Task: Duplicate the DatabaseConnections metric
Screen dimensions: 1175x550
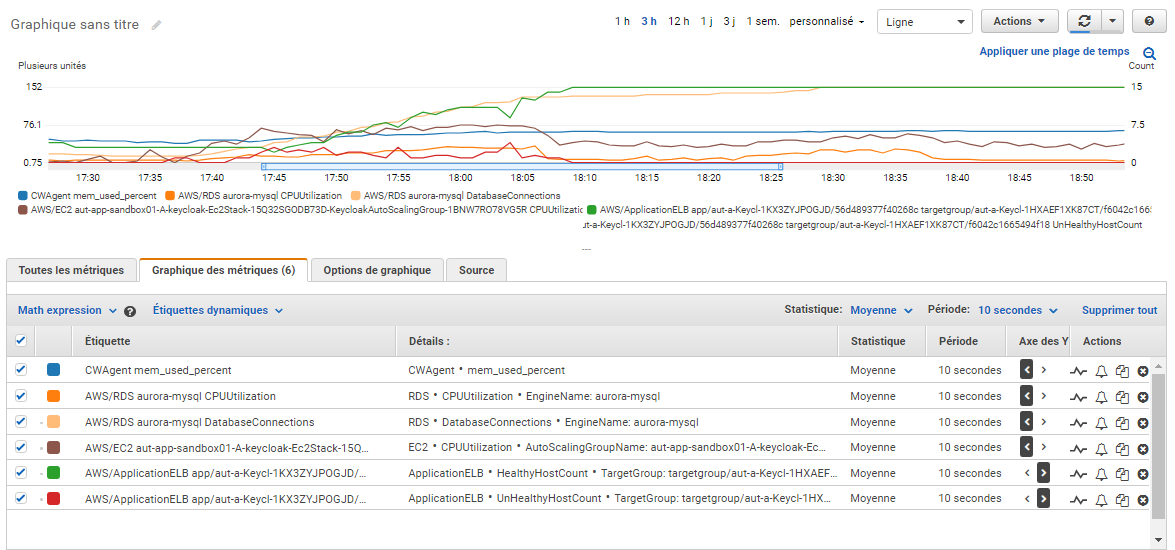Action: 1122,423
